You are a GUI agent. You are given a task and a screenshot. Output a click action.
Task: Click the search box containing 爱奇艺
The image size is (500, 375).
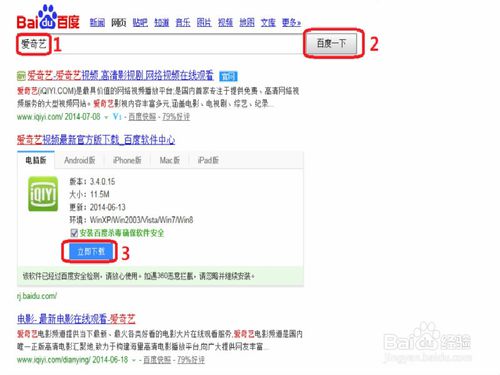[x=160, y=44]
